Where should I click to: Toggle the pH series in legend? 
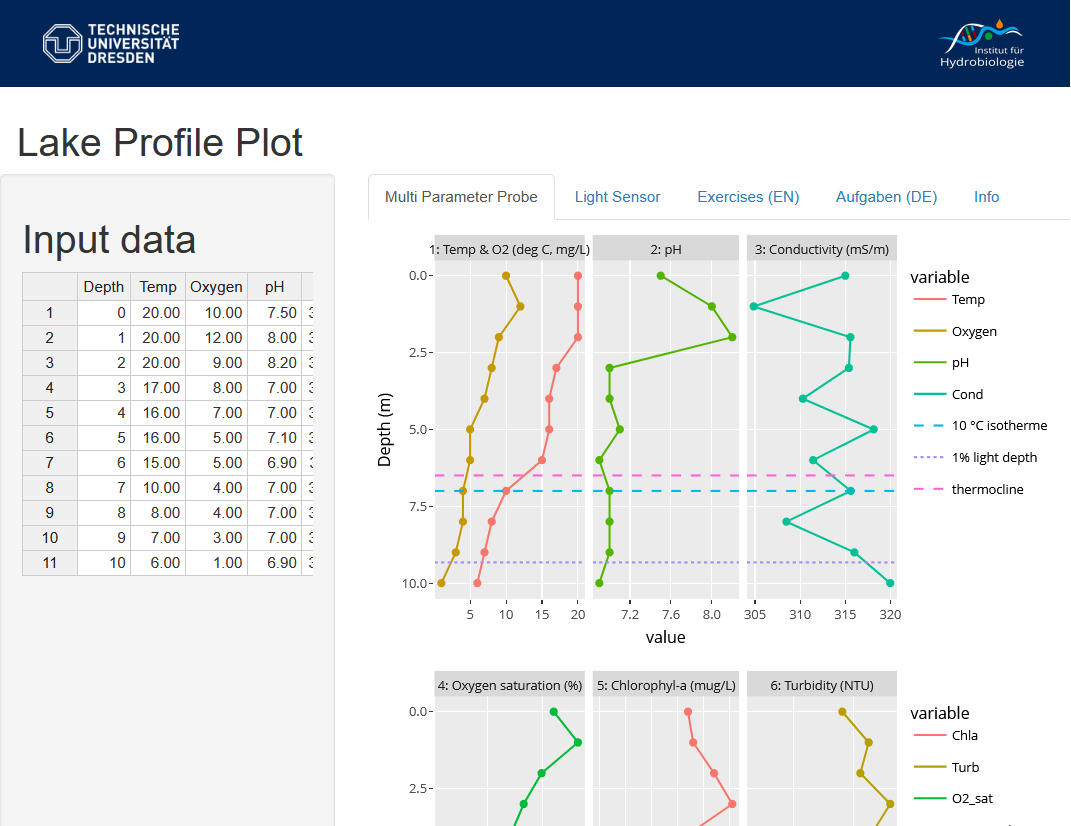959,363
